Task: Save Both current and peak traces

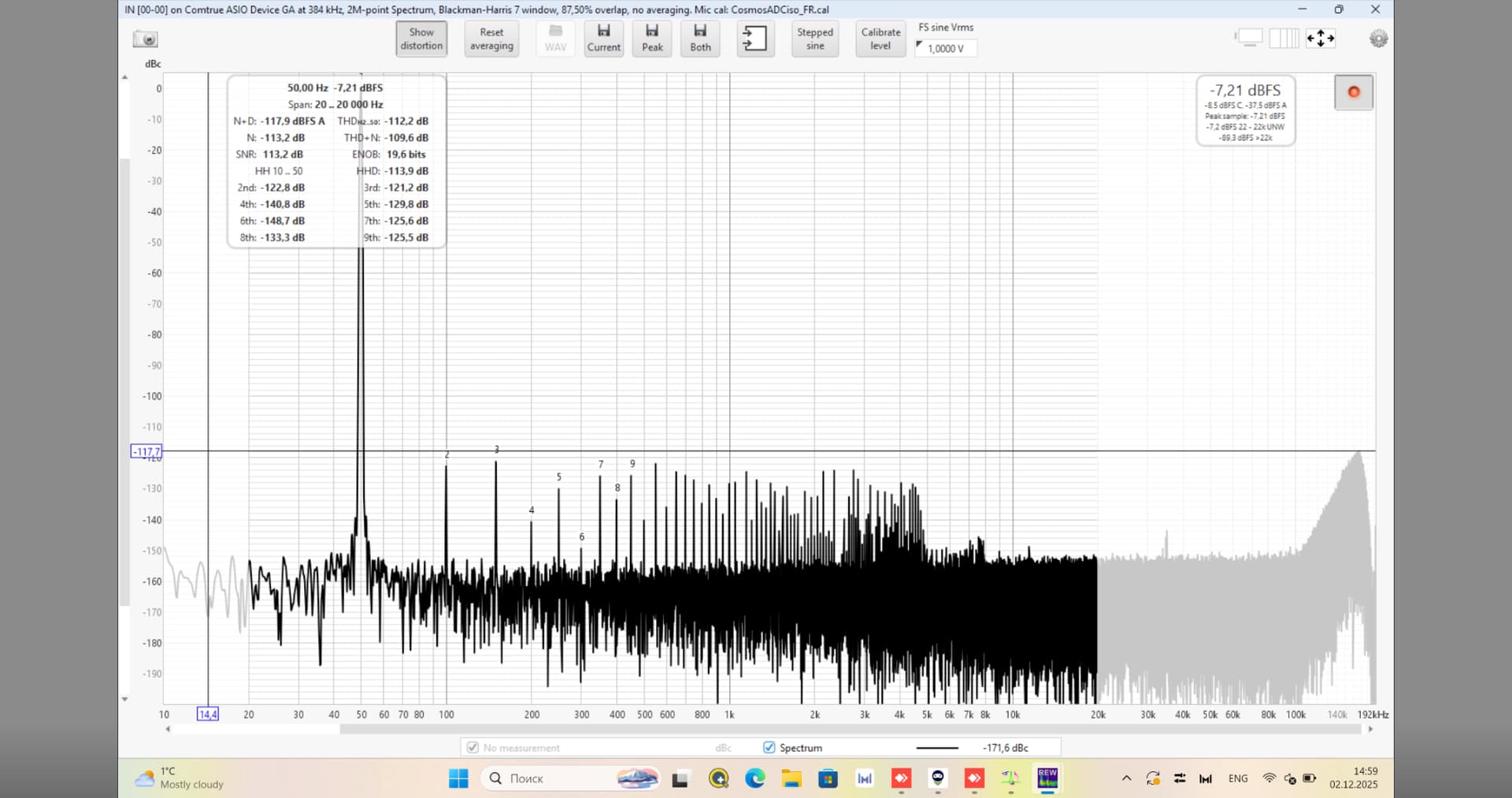Action: click(x=700, y=38)
